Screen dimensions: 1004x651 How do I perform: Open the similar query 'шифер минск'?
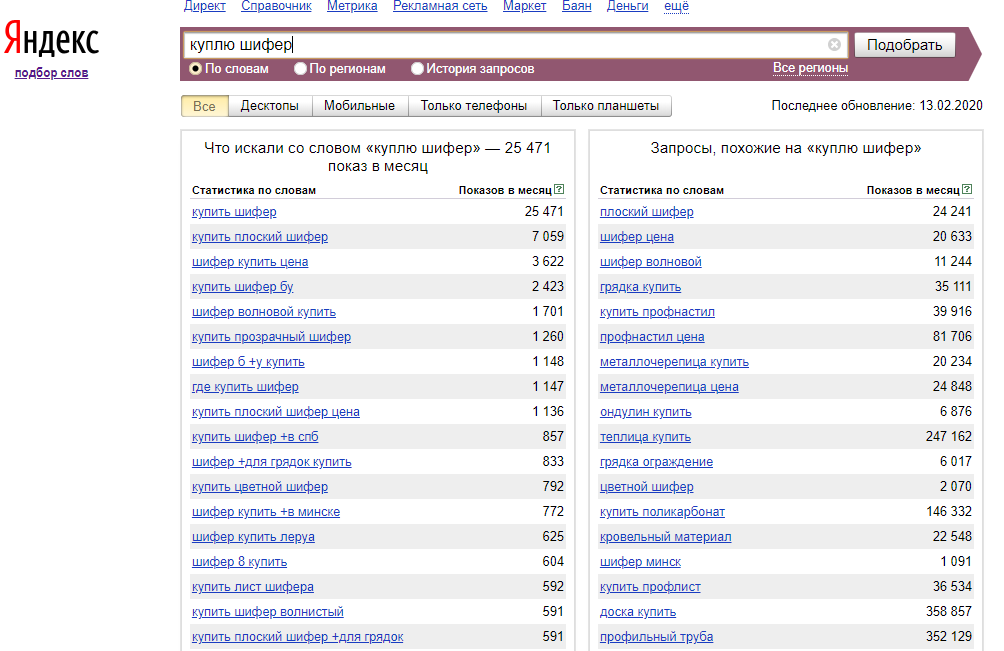point(640,561)
